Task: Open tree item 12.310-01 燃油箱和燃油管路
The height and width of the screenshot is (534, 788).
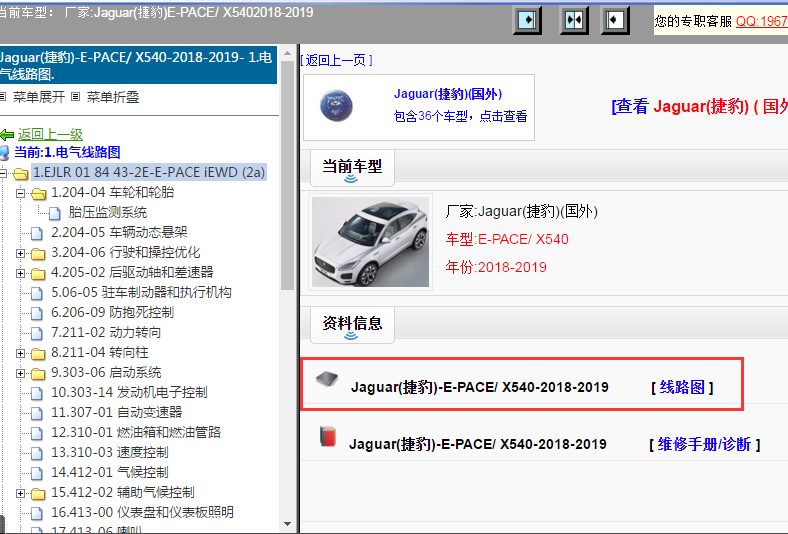Action: click(x=136, y=433)
